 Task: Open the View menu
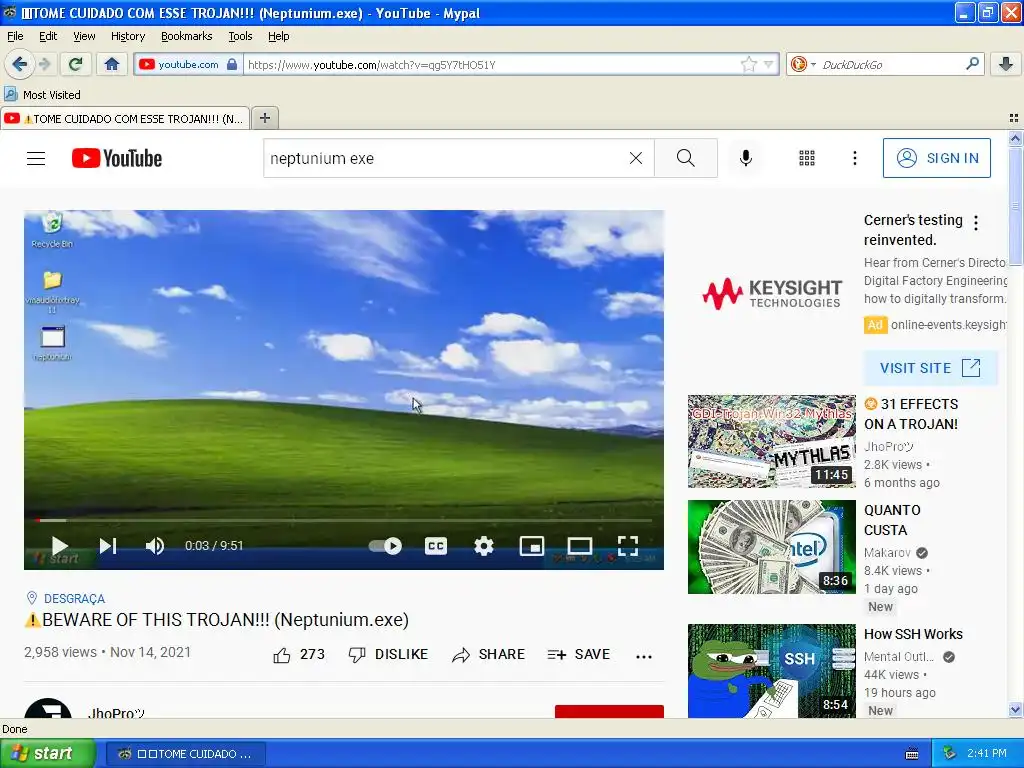pyautogui.click(x=84, y=36)
